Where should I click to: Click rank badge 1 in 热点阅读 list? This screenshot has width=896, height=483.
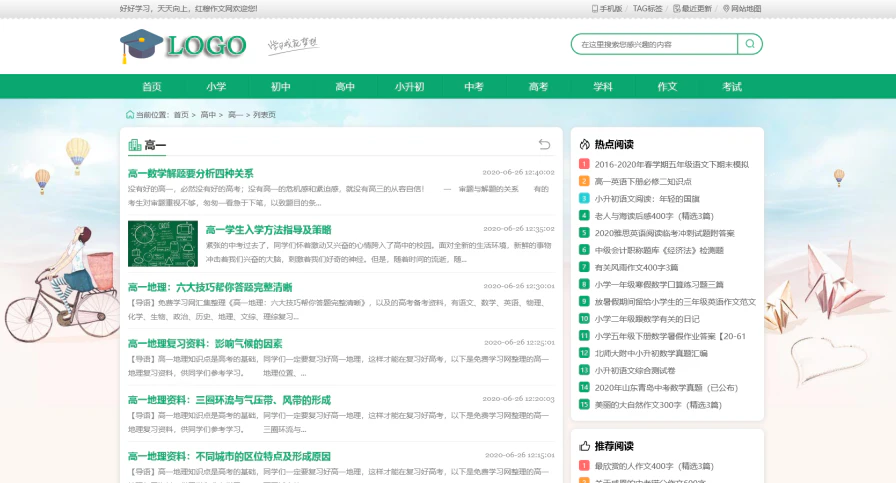click(584, 164)
